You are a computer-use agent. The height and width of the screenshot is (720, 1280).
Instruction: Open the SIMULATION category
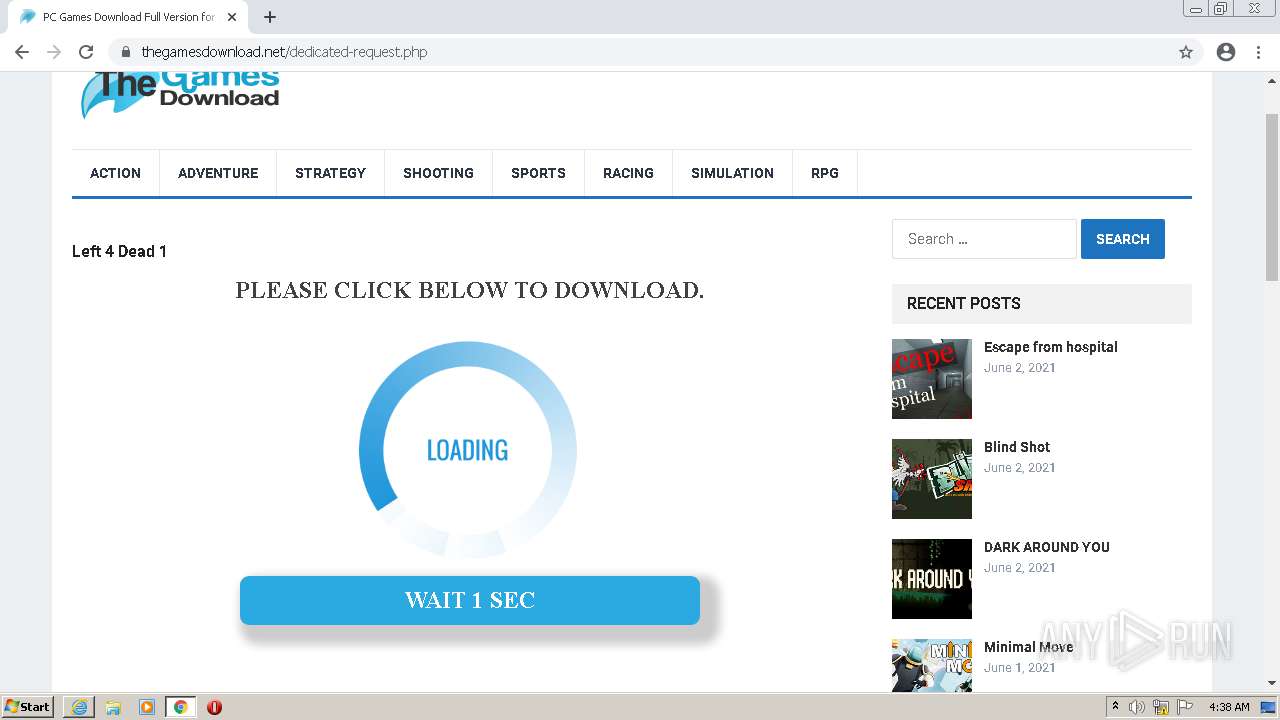click(x=732, y=173)
